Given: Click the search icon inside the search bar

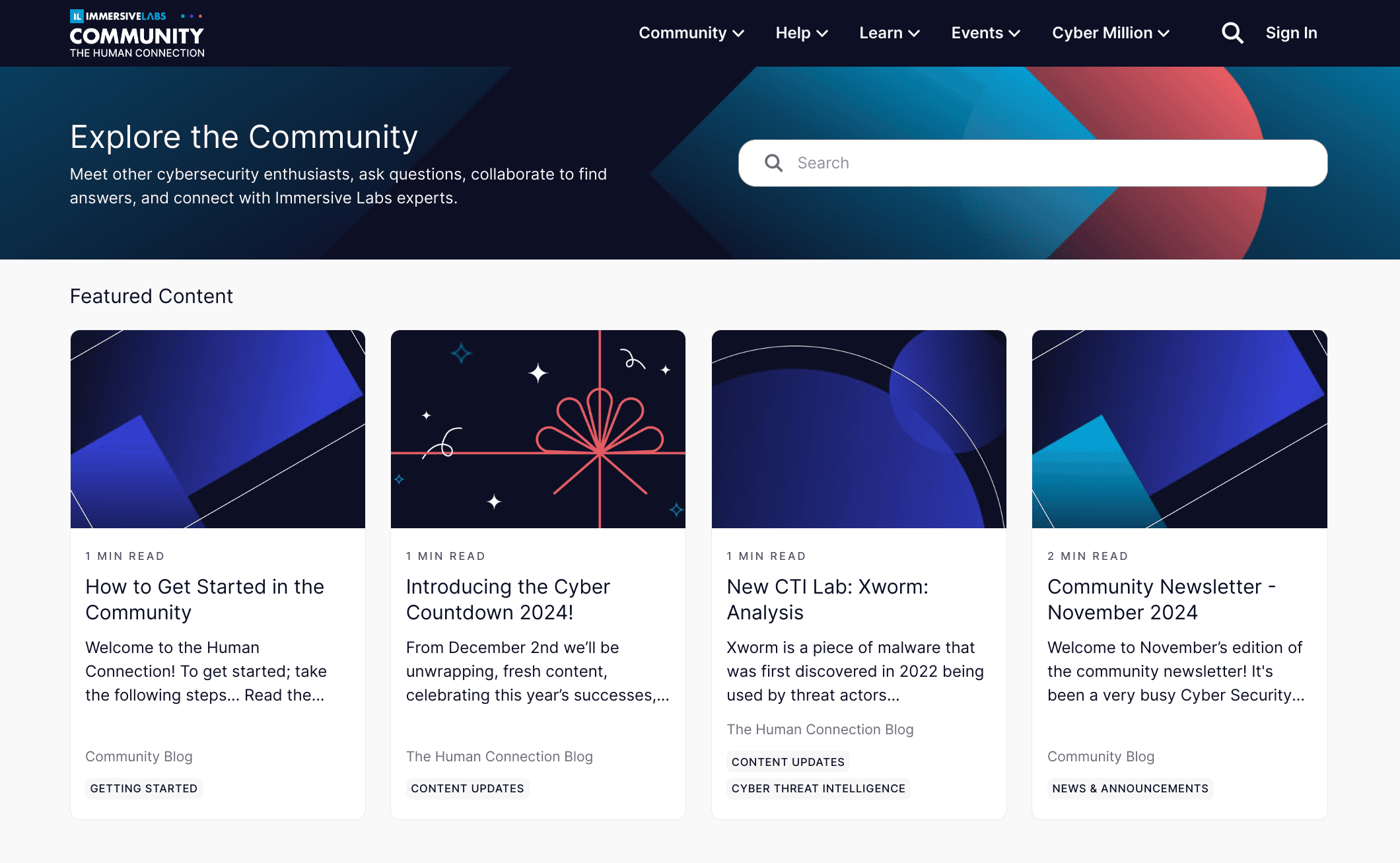Looking at the screenshot, I should point(773,162).
